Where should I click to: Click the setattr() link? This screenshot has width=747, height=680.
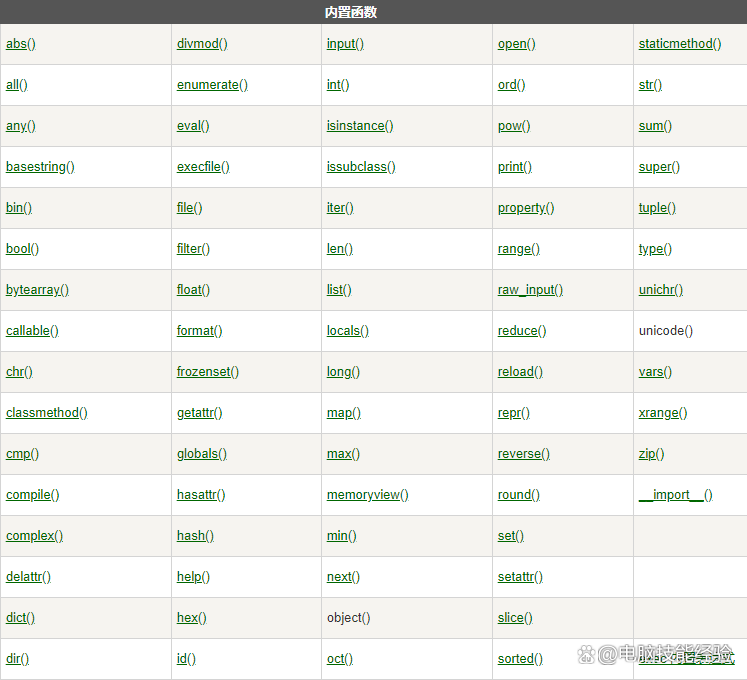(x=520, y=577)
